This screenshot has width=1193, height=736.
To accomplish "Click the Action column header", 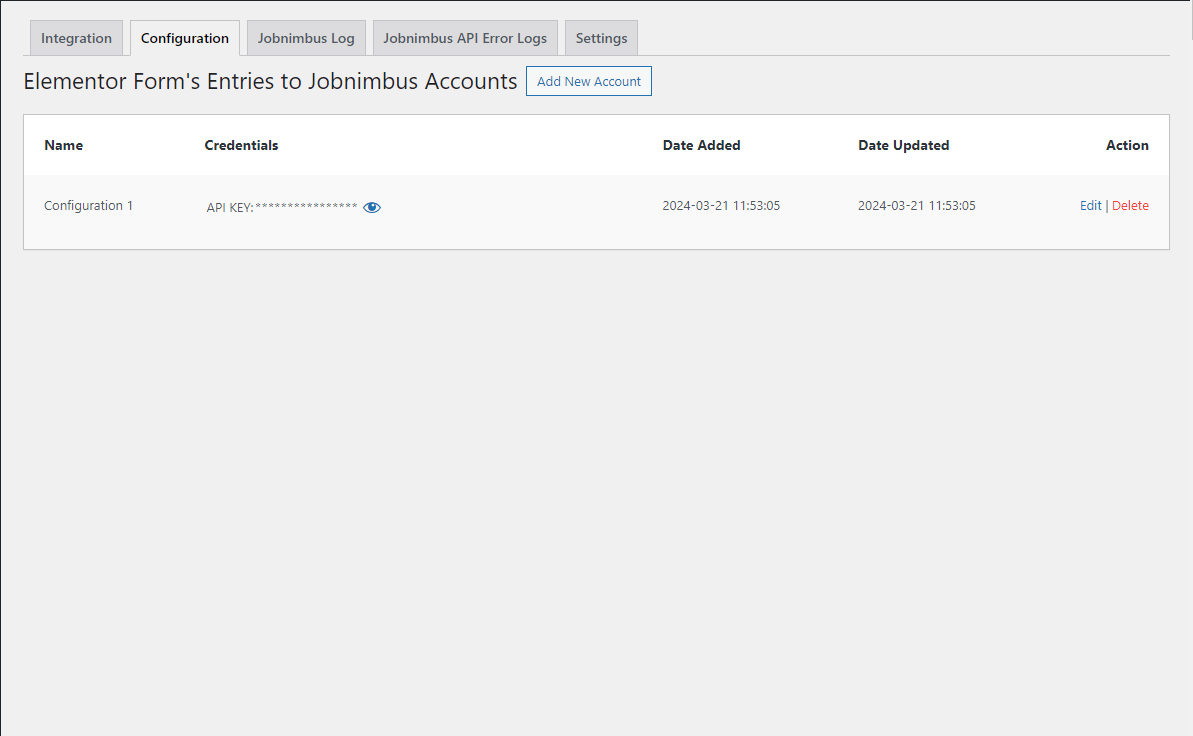I will point(1127,145).
